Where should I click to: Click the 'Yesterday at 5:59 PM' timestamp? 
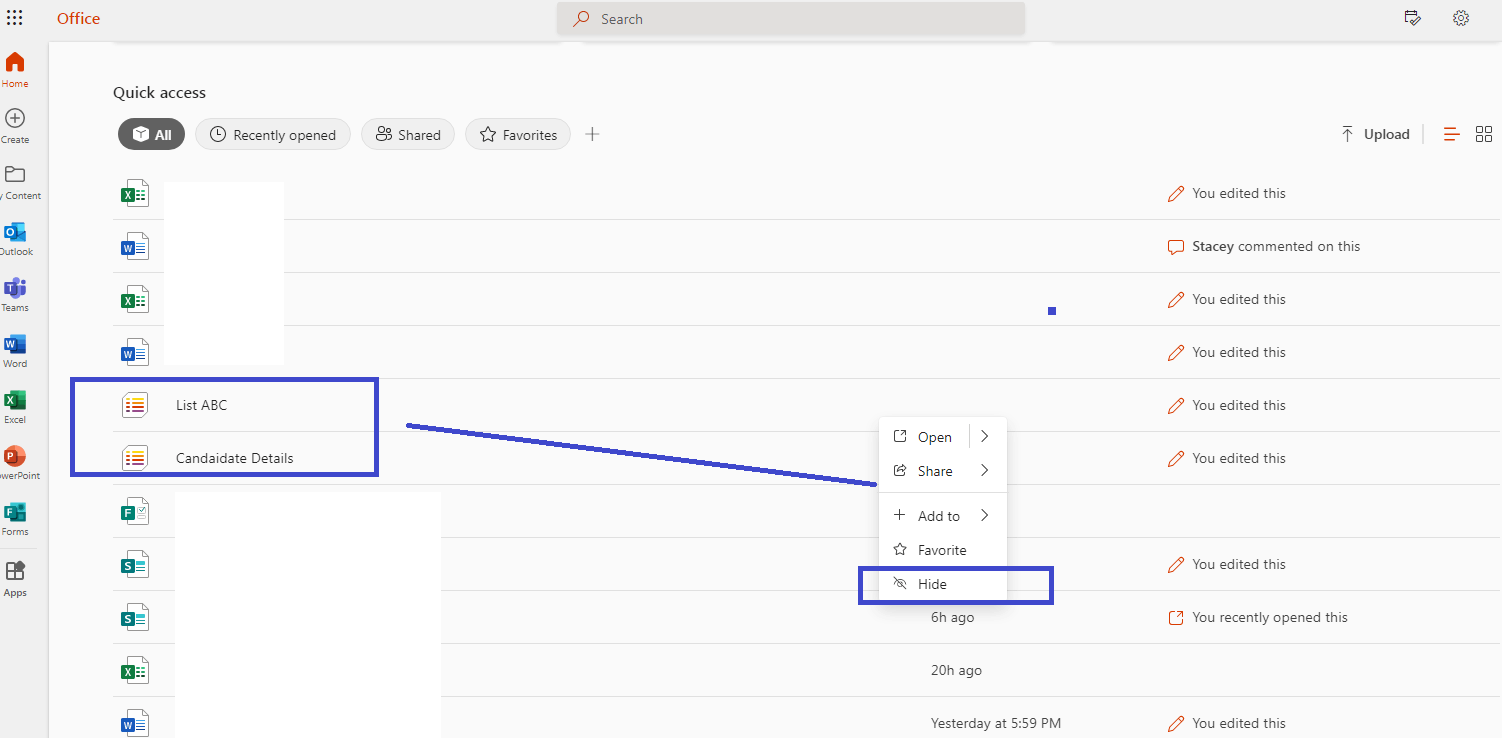996,723
